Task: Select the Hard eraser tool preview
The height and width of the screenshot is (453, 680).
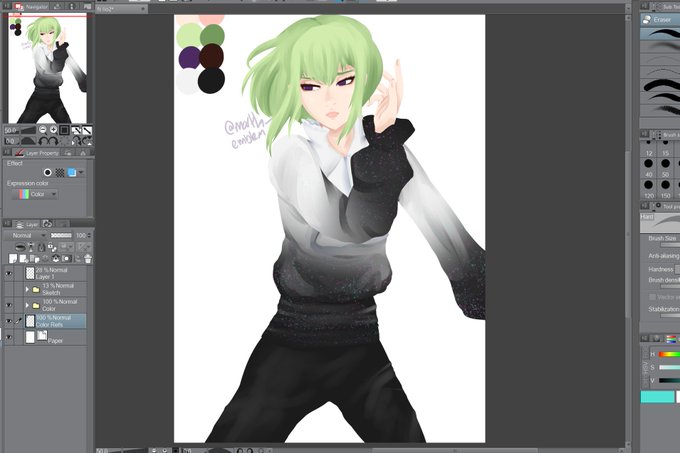Action: point(660,222)
